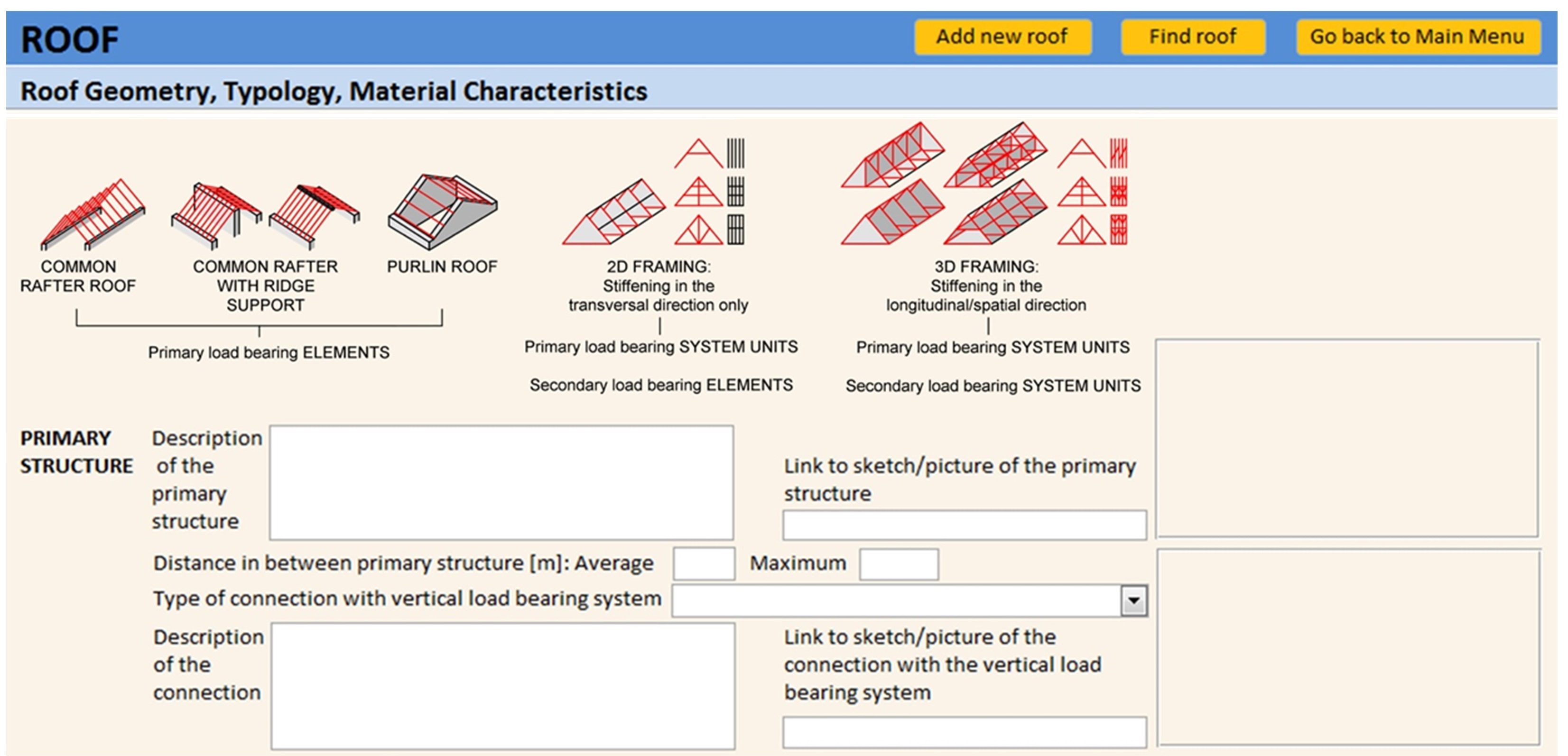Click the lower connection picture frame
1568x756 pixels.
[1349, 648]
